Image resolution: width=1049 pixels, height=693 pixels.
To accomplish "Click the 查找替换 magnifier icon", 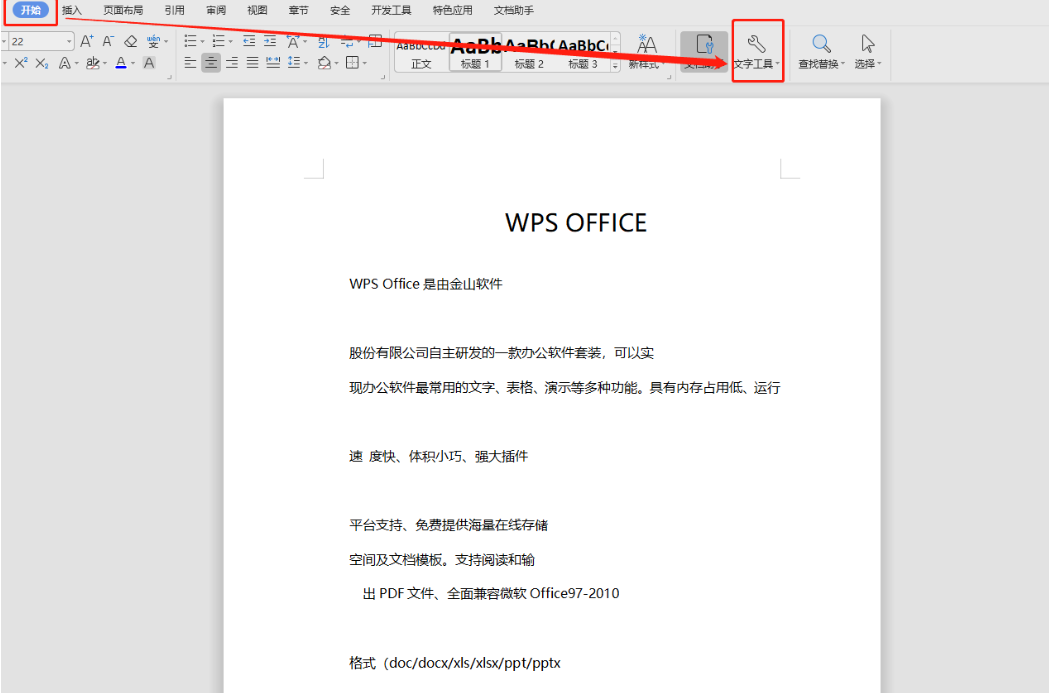I will tap(821, 44).
